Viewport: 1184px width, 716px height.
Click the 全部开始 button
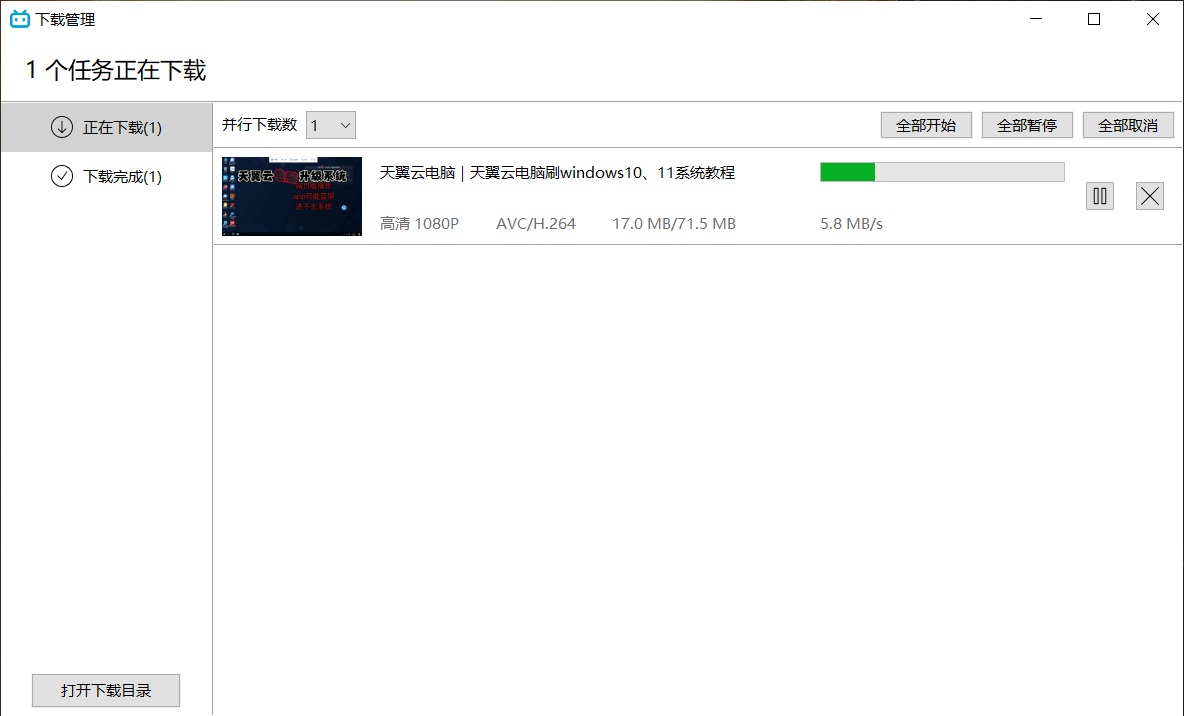pyautogui.click(x=926, y=125)
